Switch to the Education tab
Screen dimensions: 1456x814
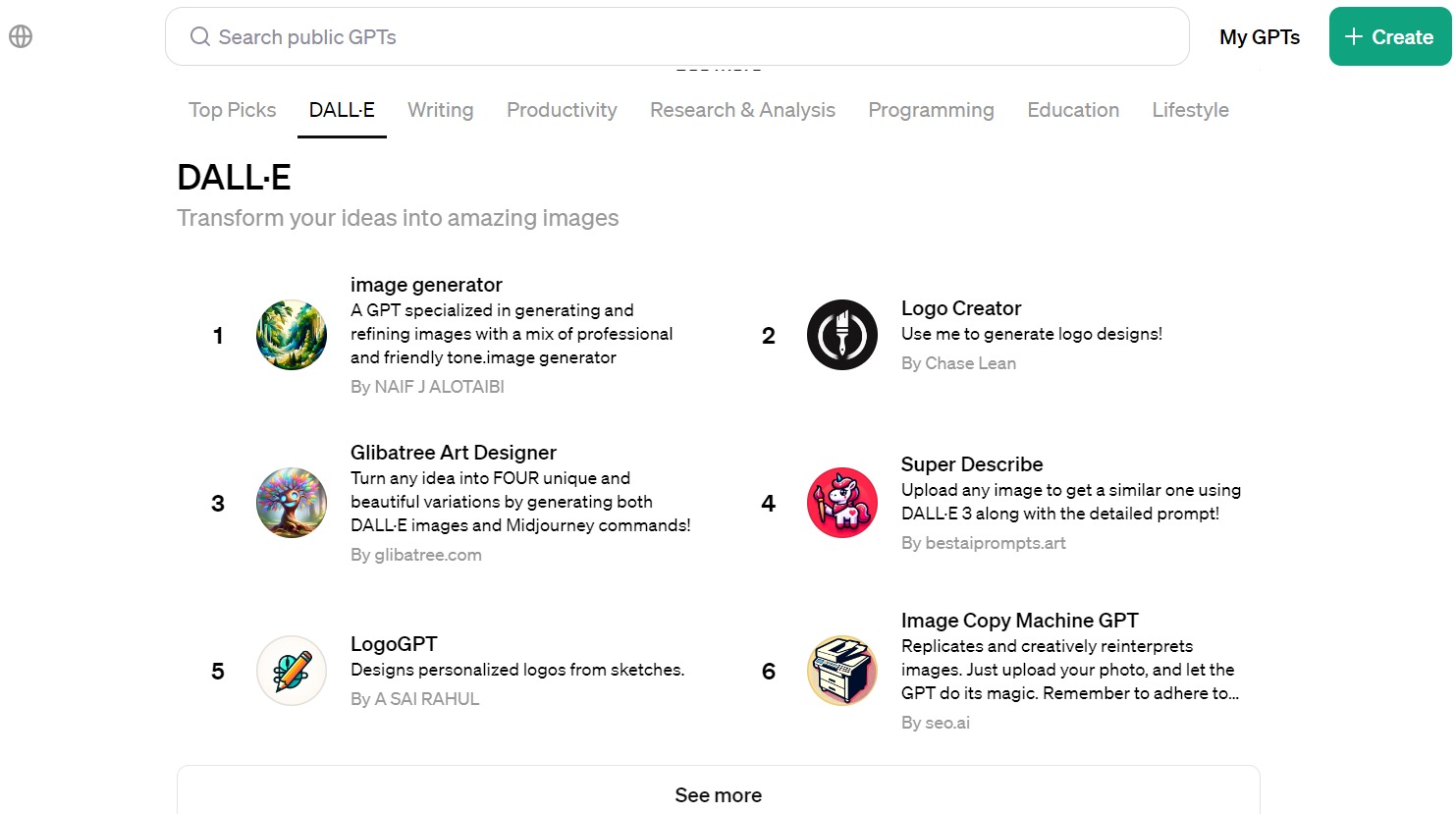(x=1073, y=110)
